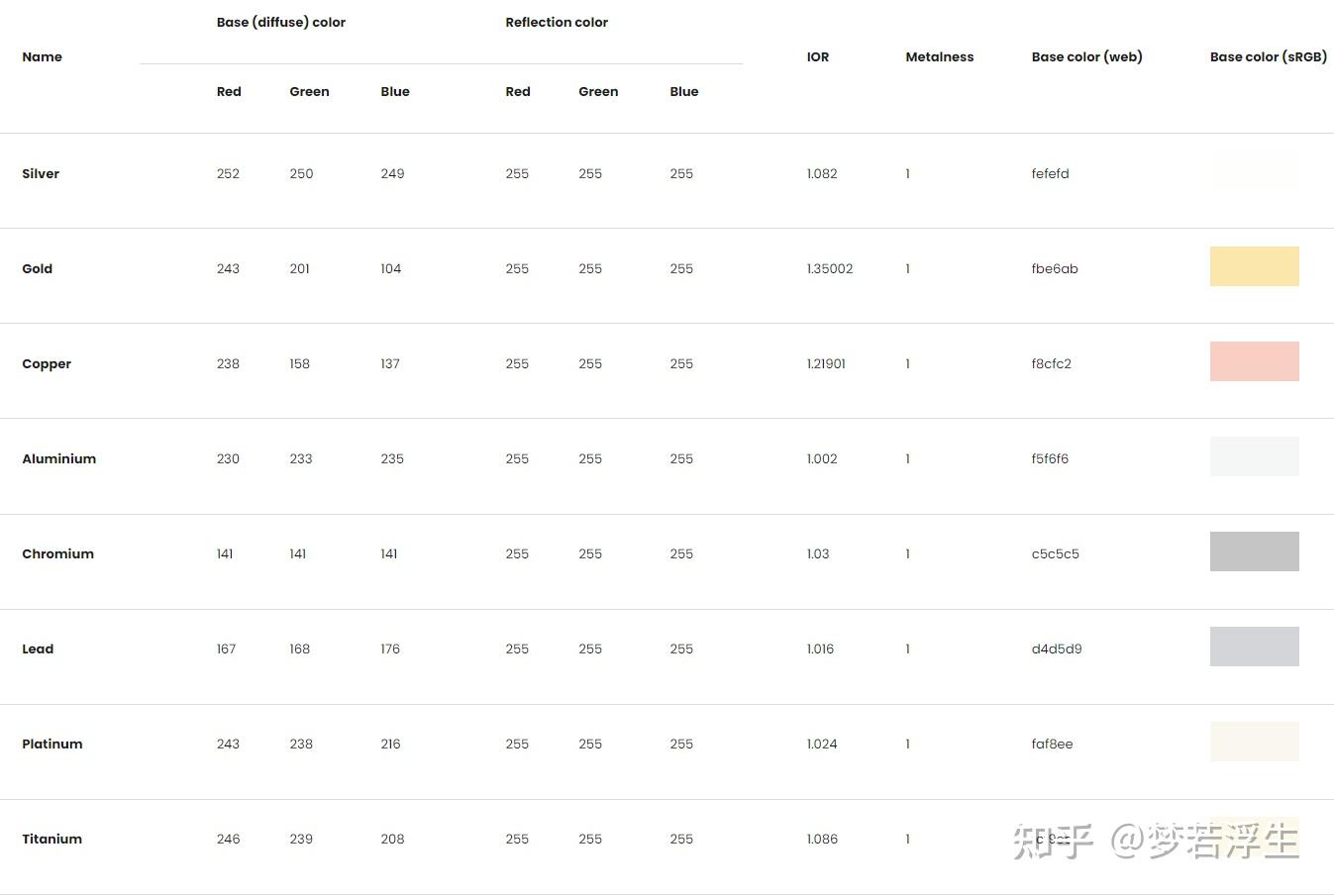Viewport: 1334px width, 896px height.
Task: Click the Reflection color column header
Action: click(x=557, y=22)
